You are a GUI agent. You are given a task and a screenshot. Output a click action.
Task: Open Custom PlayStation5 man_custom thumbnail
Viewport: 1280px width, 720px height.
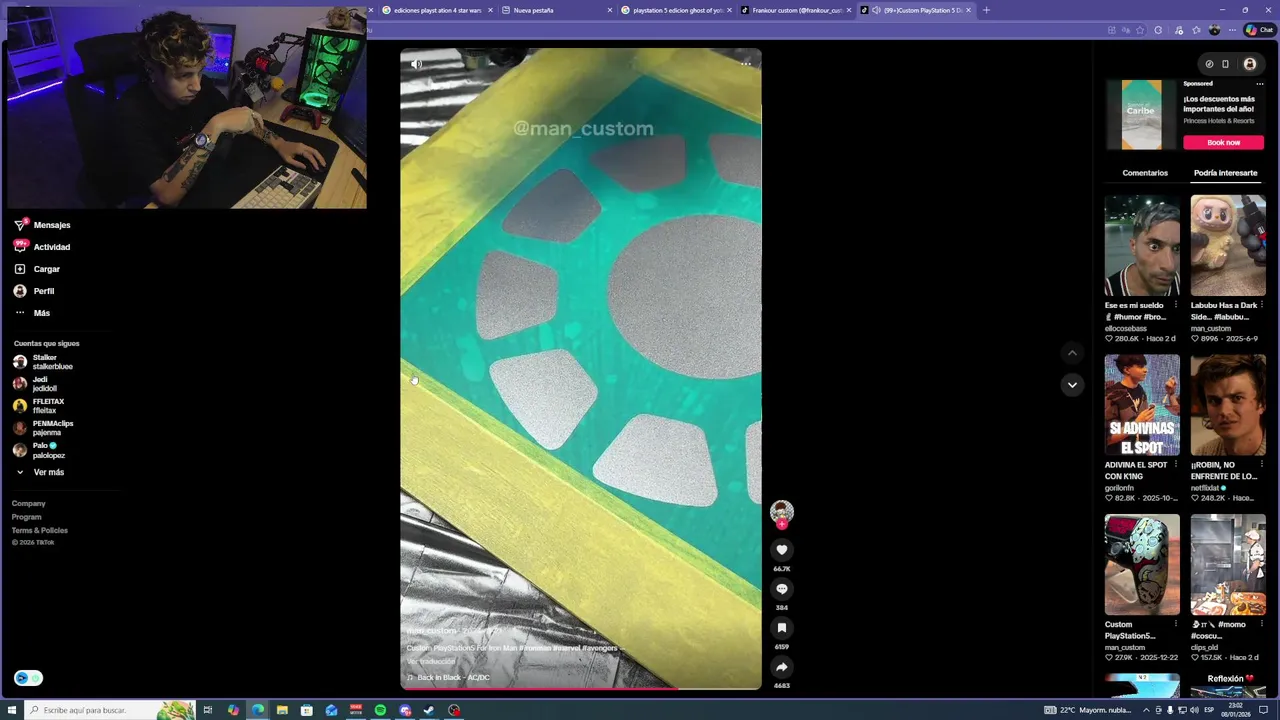point(1142,565)
